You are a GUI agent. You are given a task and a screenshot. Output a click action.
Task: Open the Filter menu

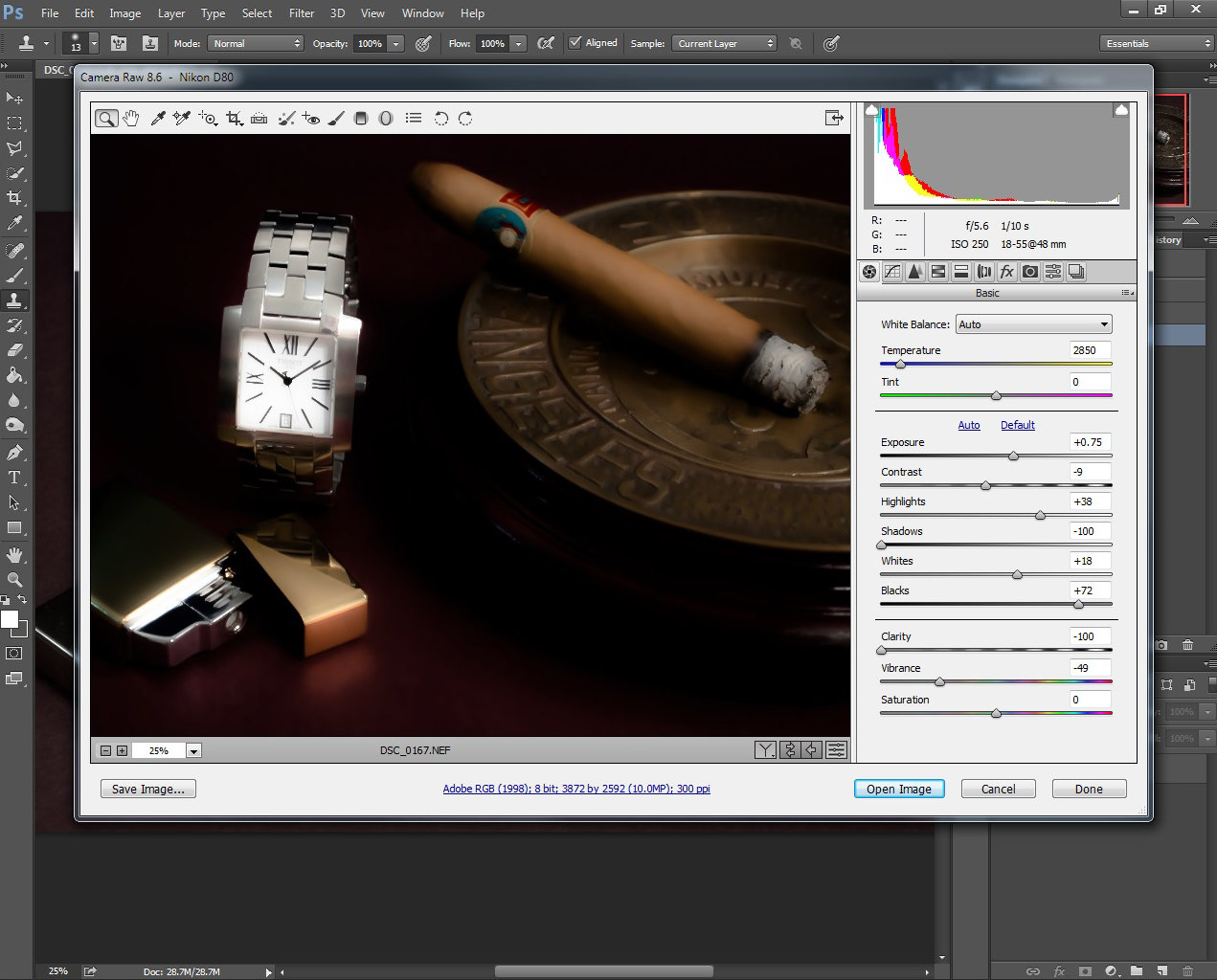(302, 13)
